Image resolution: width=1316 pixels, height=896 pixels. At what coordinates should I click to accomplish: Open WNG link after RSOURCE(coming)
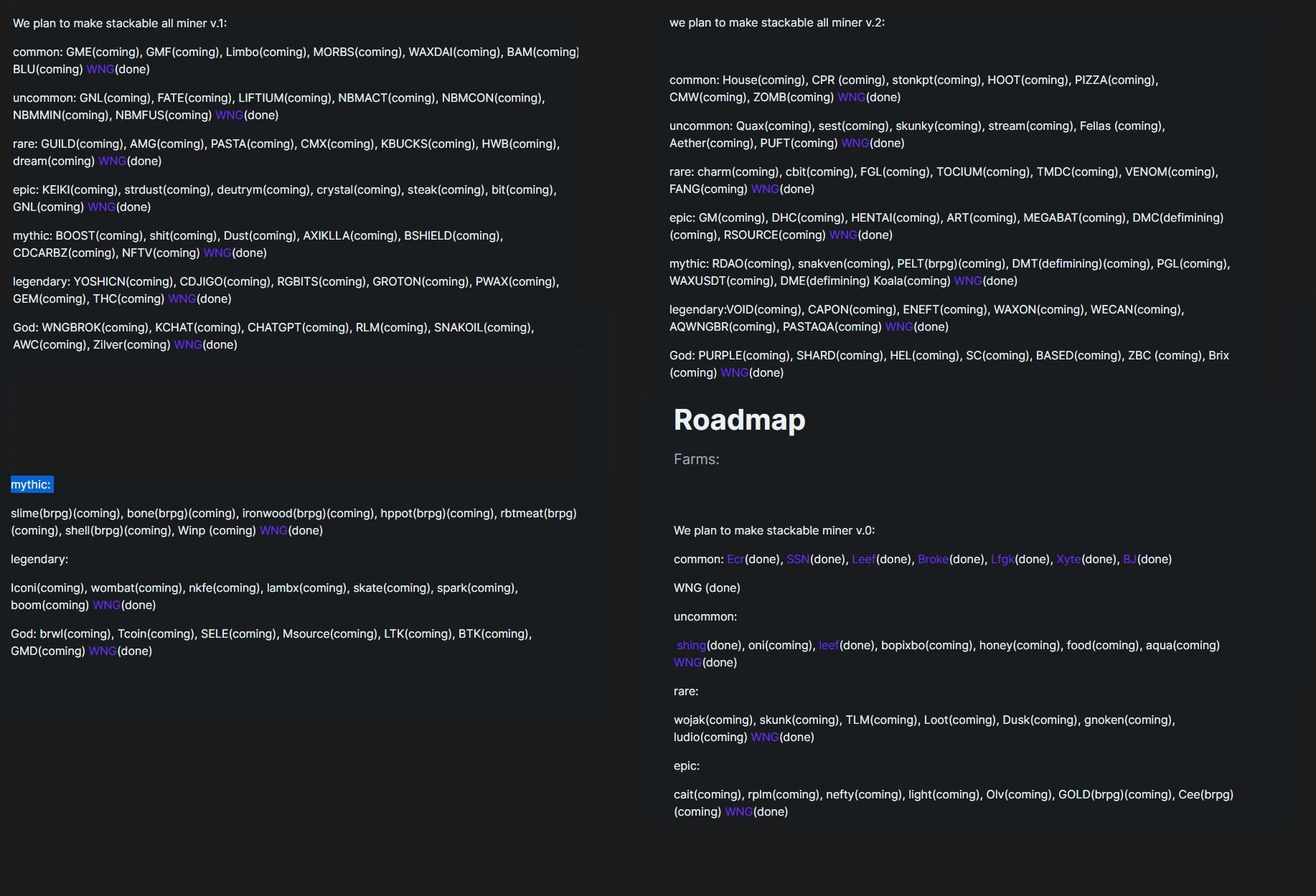843,235
